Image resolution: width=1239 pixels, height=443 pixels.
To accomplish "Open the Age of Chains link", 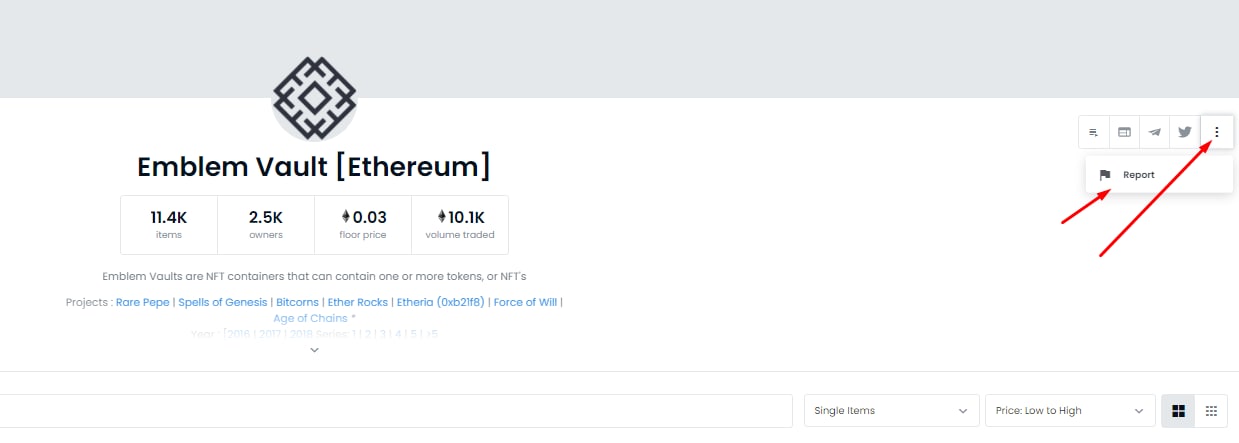I will pyautogui.click(x=310, y=318).
